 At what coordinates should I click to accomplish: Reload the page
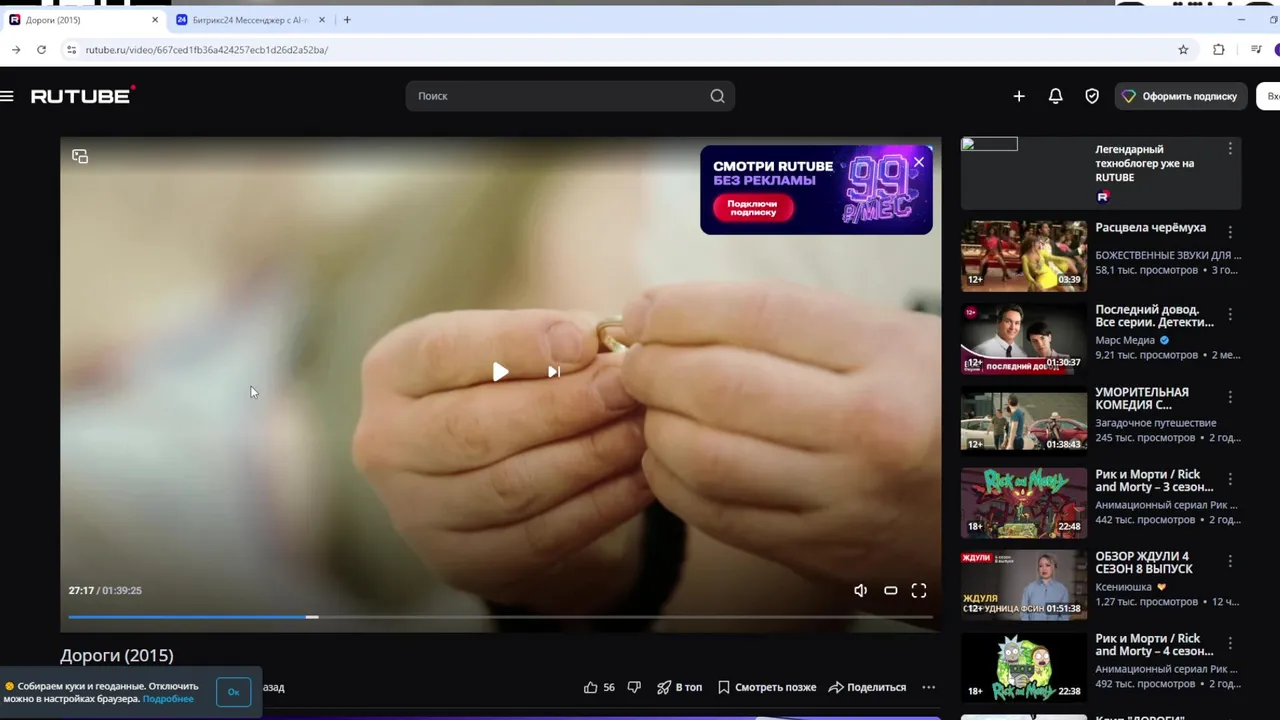pyautogui.click(x=41, y=50)
